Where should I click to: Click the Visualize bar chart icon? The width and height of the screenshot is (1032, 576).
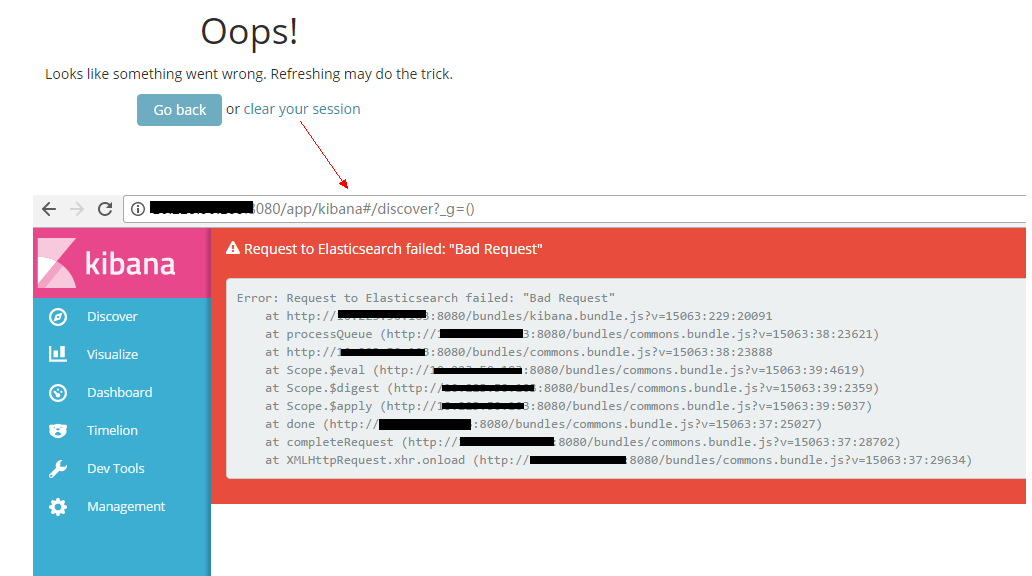click(58, 354)
